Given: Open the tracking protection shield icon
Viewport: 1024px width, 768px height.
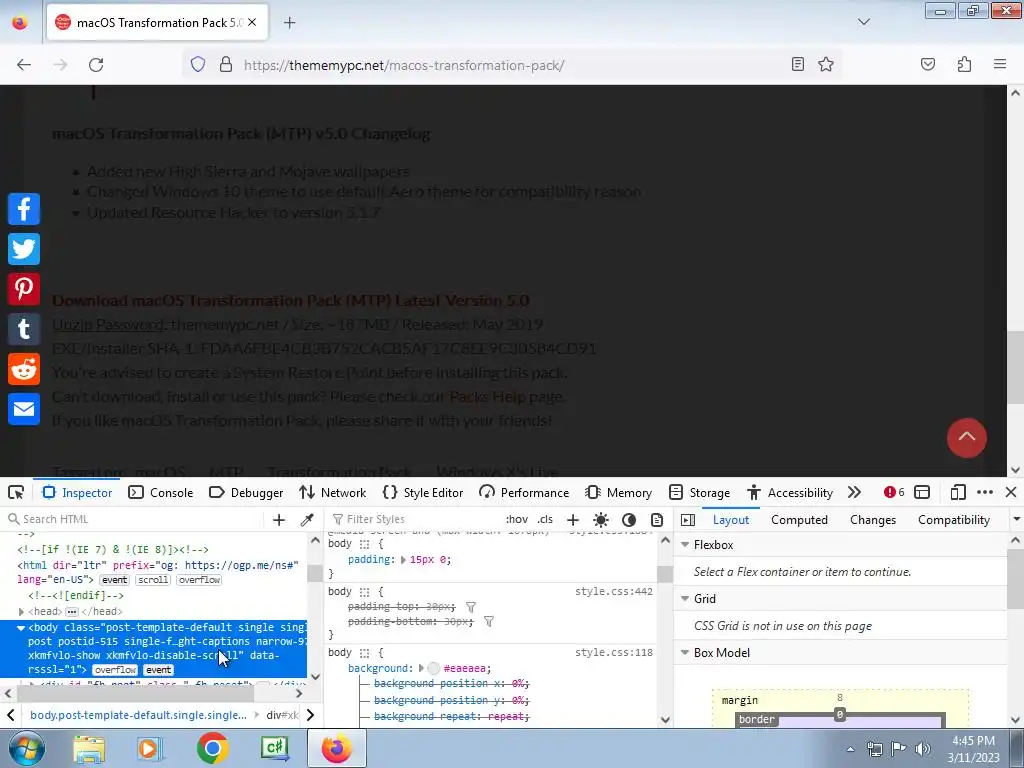Looking at the screenshot, I should 198,65.
